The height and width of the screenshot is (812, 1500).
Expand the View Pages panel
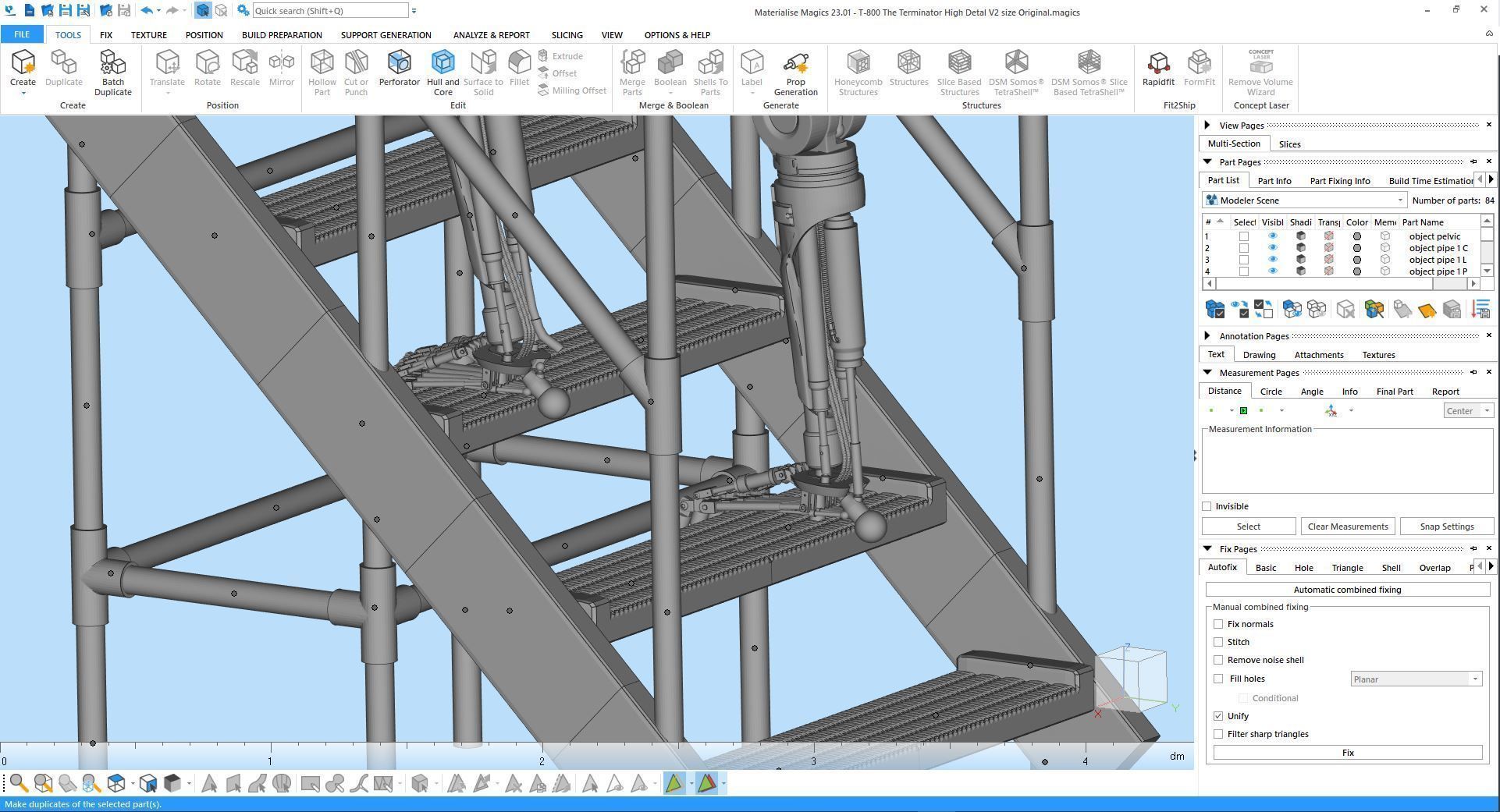(1207, 125)
